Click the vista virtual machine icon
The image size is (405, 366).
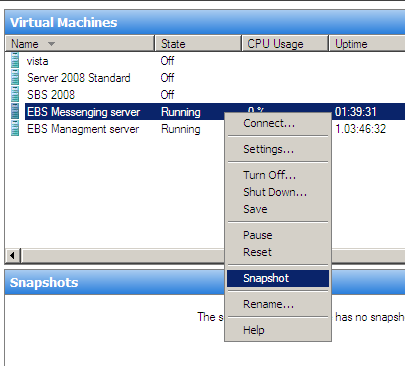[x=15, y=61]
